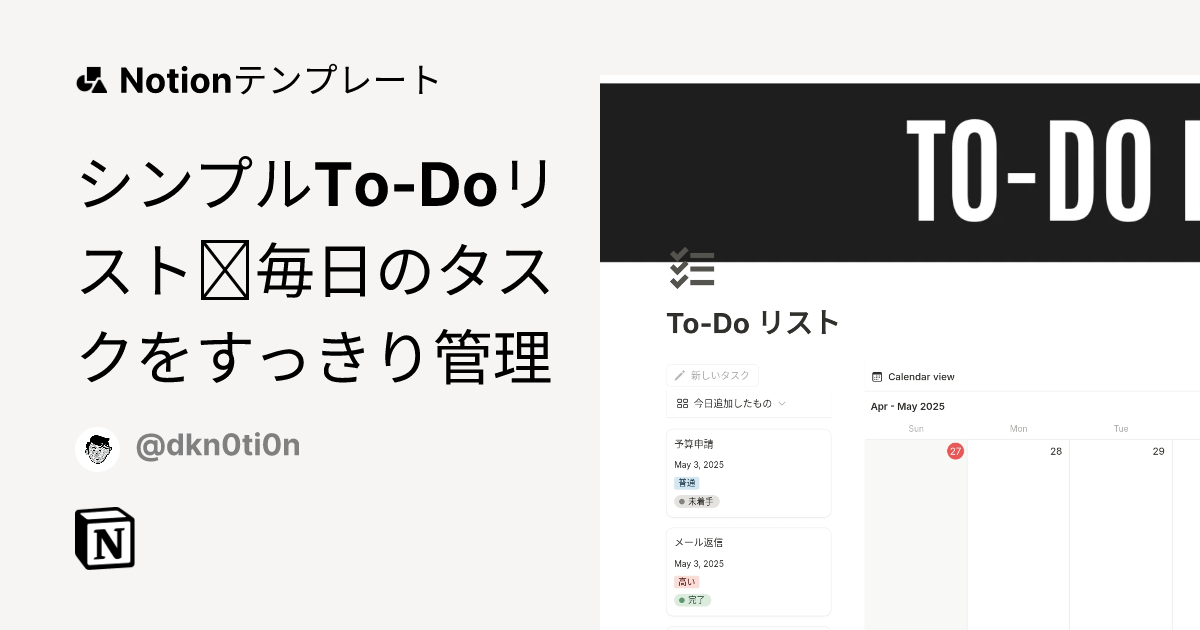Click the 未着手 status badge

click(697, 501)
